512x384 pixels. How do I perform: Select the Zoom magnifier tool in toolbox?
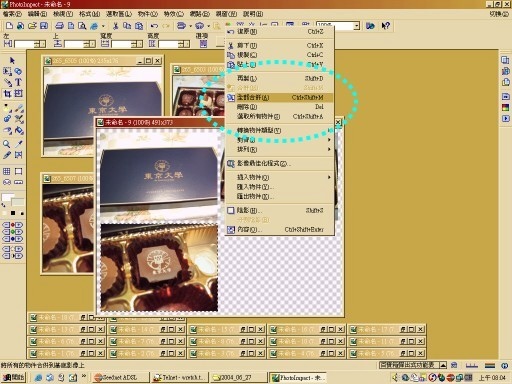coord(7,144)
